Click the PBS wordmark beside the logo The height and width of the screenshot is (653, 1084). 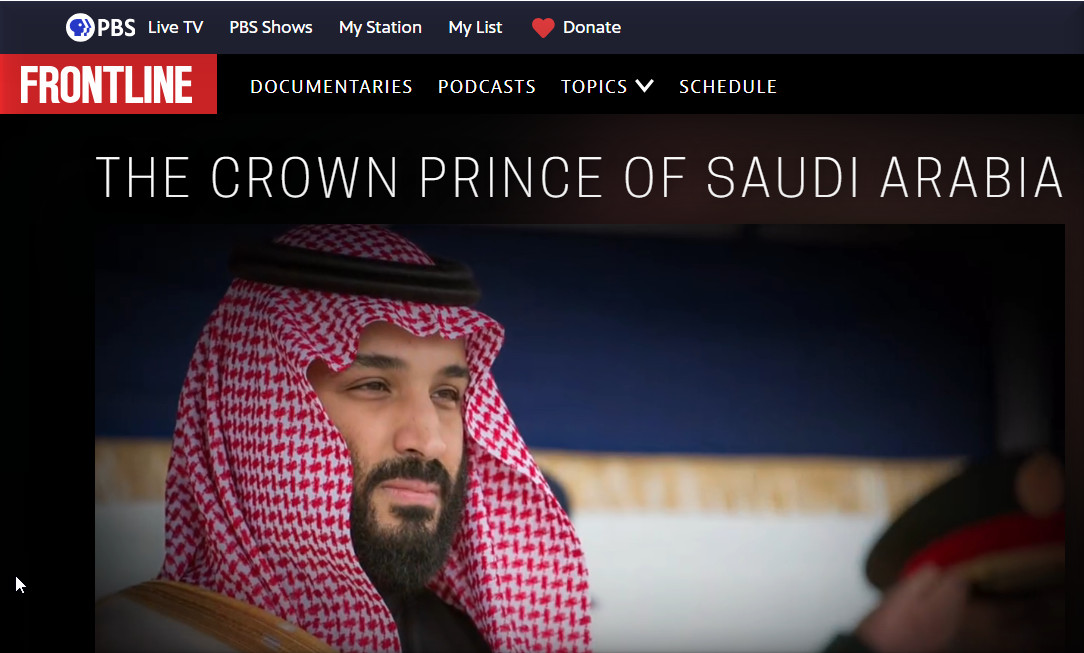coord(116,28)
